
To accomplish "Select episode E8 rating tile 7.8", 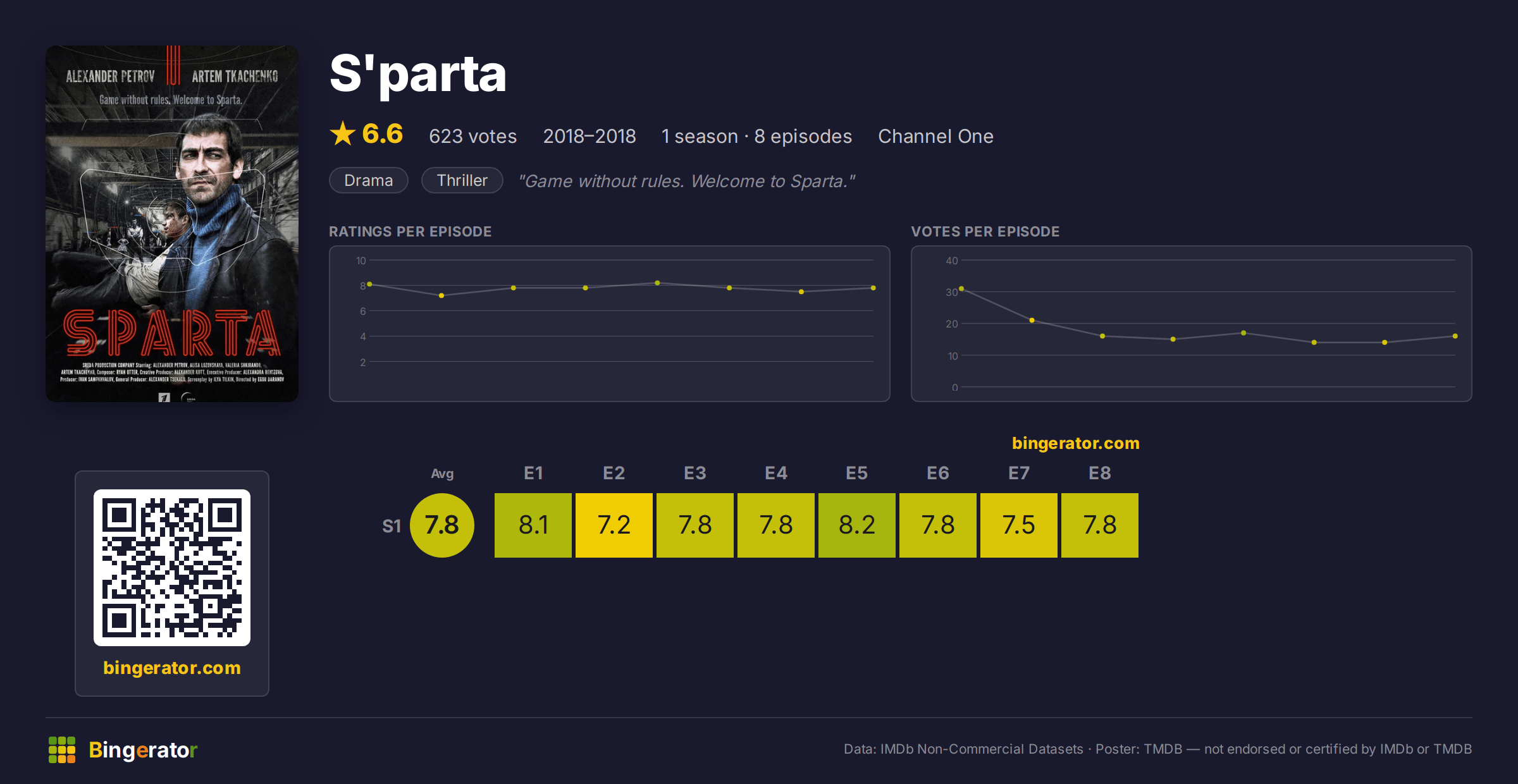I will pyautogui.click(x=1100, y=525).
